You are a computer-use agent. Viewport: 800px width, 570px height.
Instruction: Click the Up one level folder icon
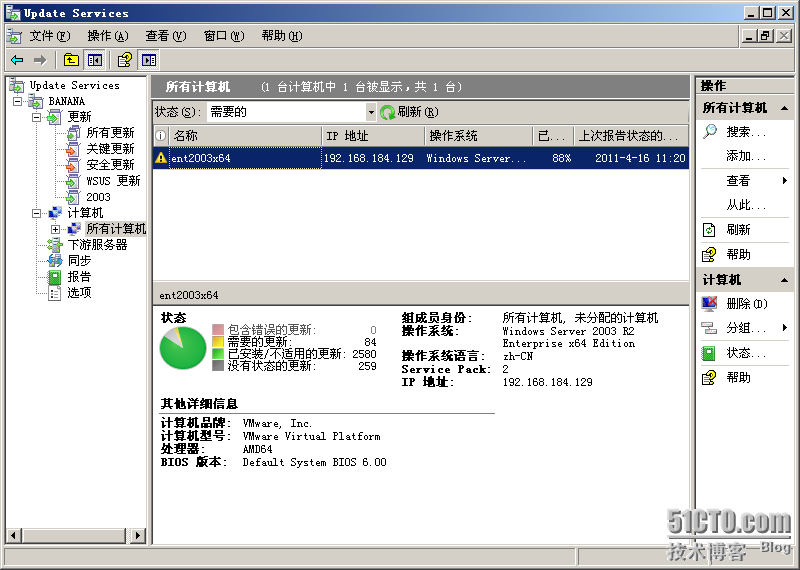71,60
